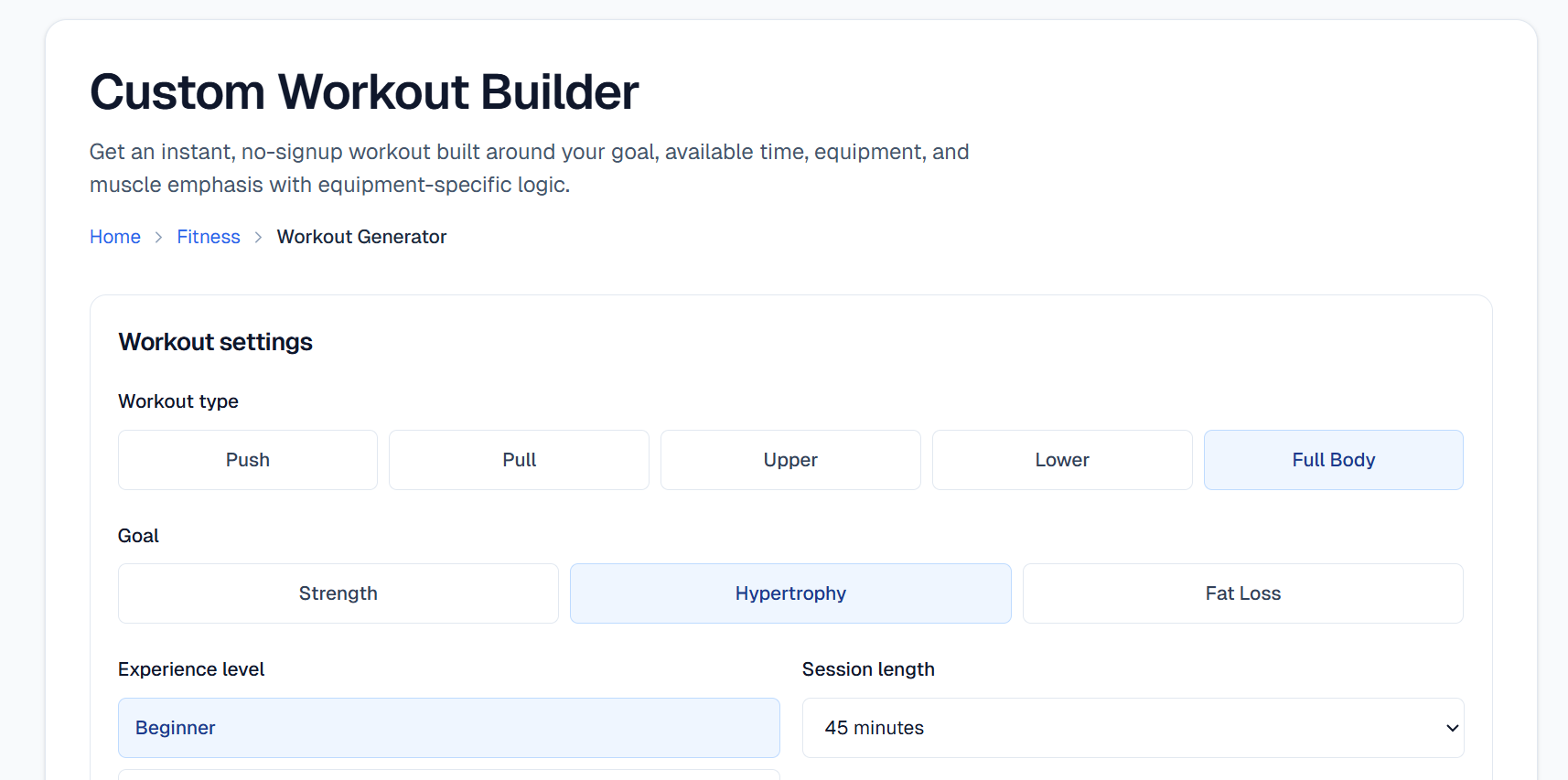Select Beginner experience level
This screenshot has height=780, width=1568.
point(448,728)
